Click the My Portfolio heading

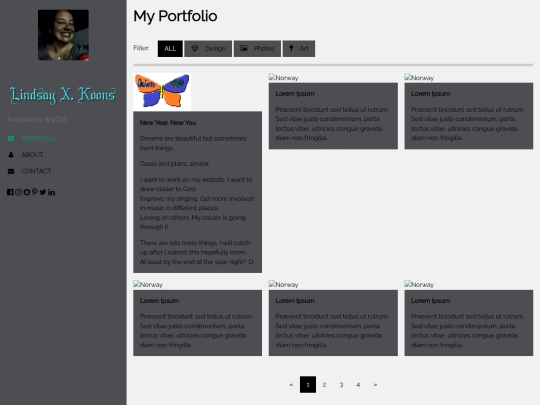point(175,16)
